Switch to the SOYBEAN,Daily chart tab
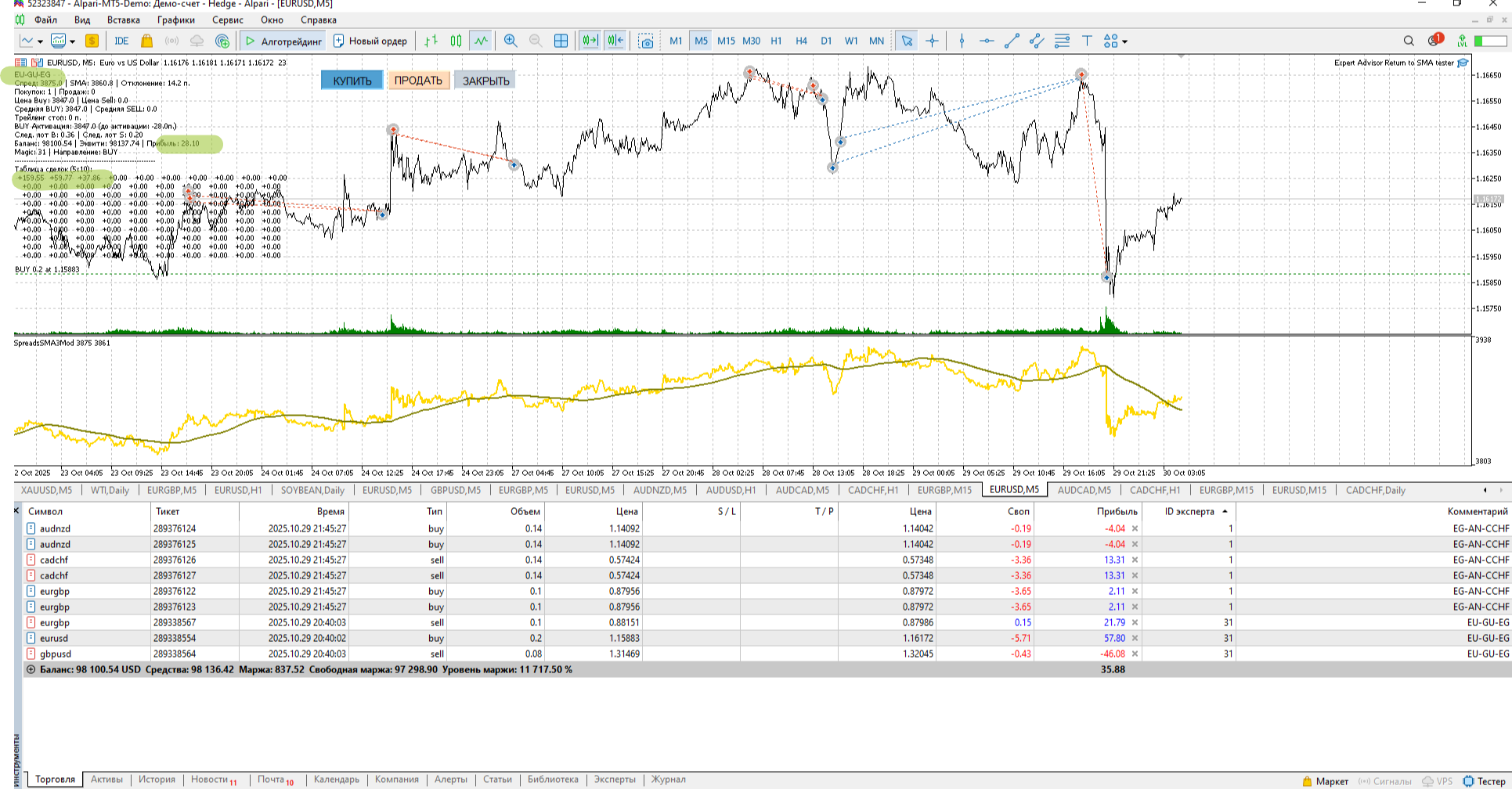Screen dimensions: 1512x789 [x=312, y=490]
